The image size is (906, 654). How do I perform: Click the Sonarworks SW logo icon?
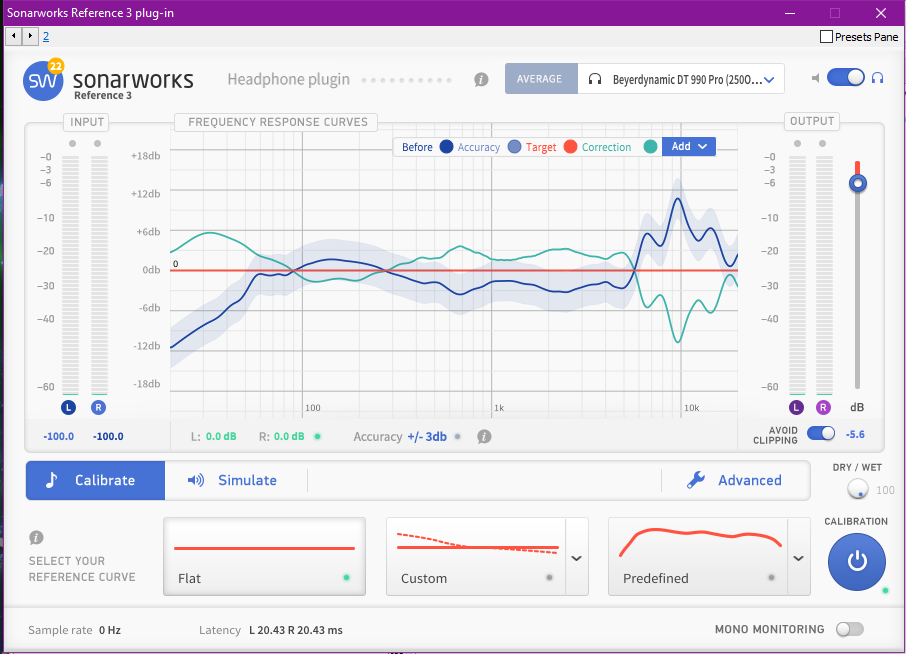point(43,81)
